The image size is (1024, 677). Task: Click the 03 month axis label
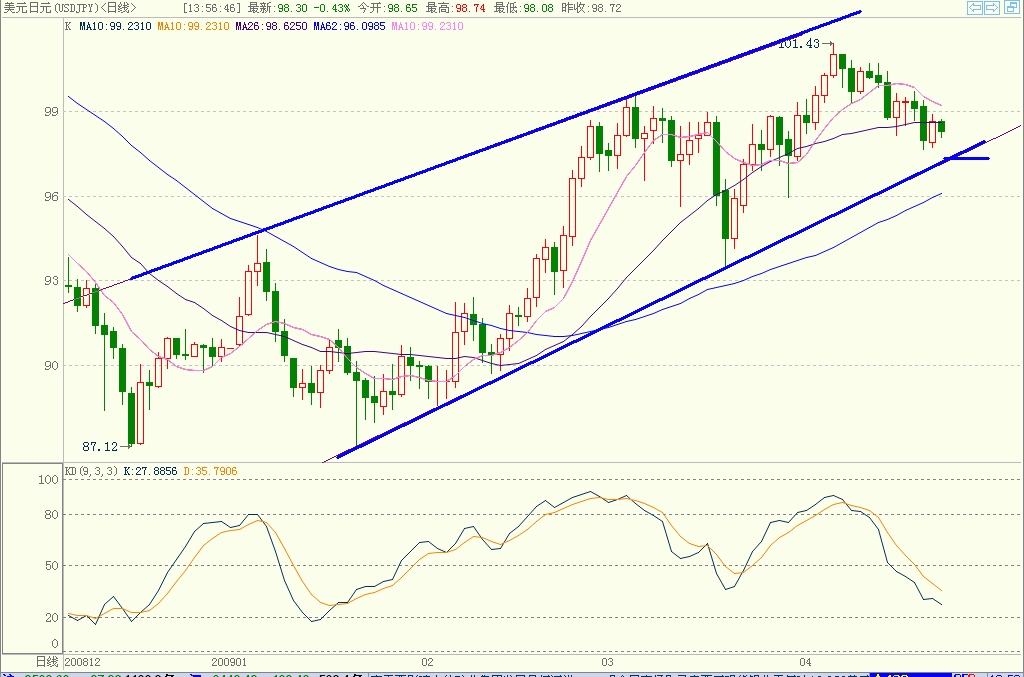607,661
